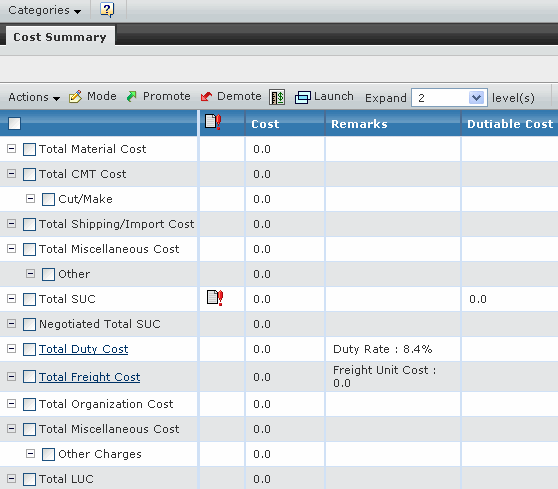Tick the select-all checkbox in table header
558x489 pixels.
[15, 123]
